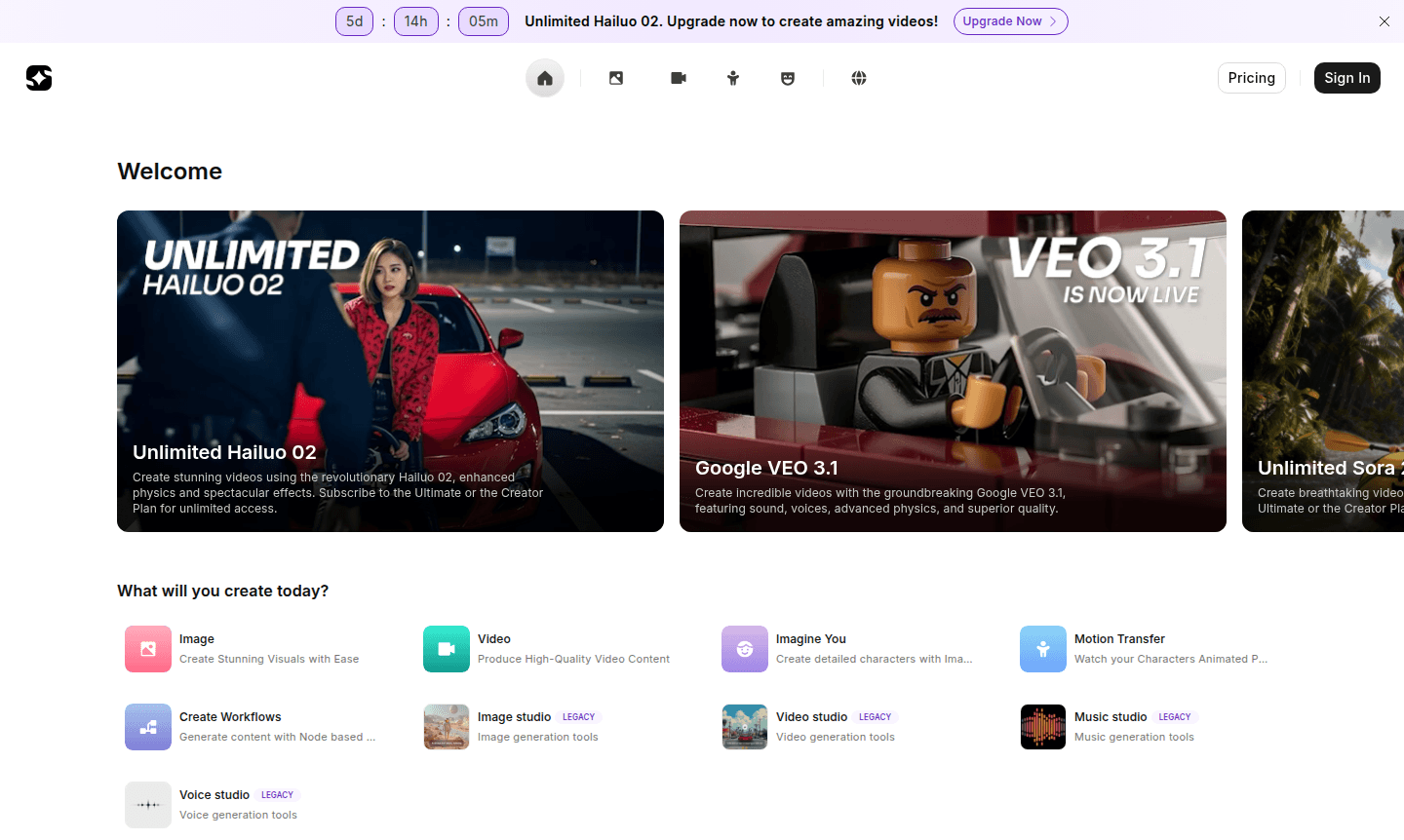Click the Sign In button

click(1346, 78)
